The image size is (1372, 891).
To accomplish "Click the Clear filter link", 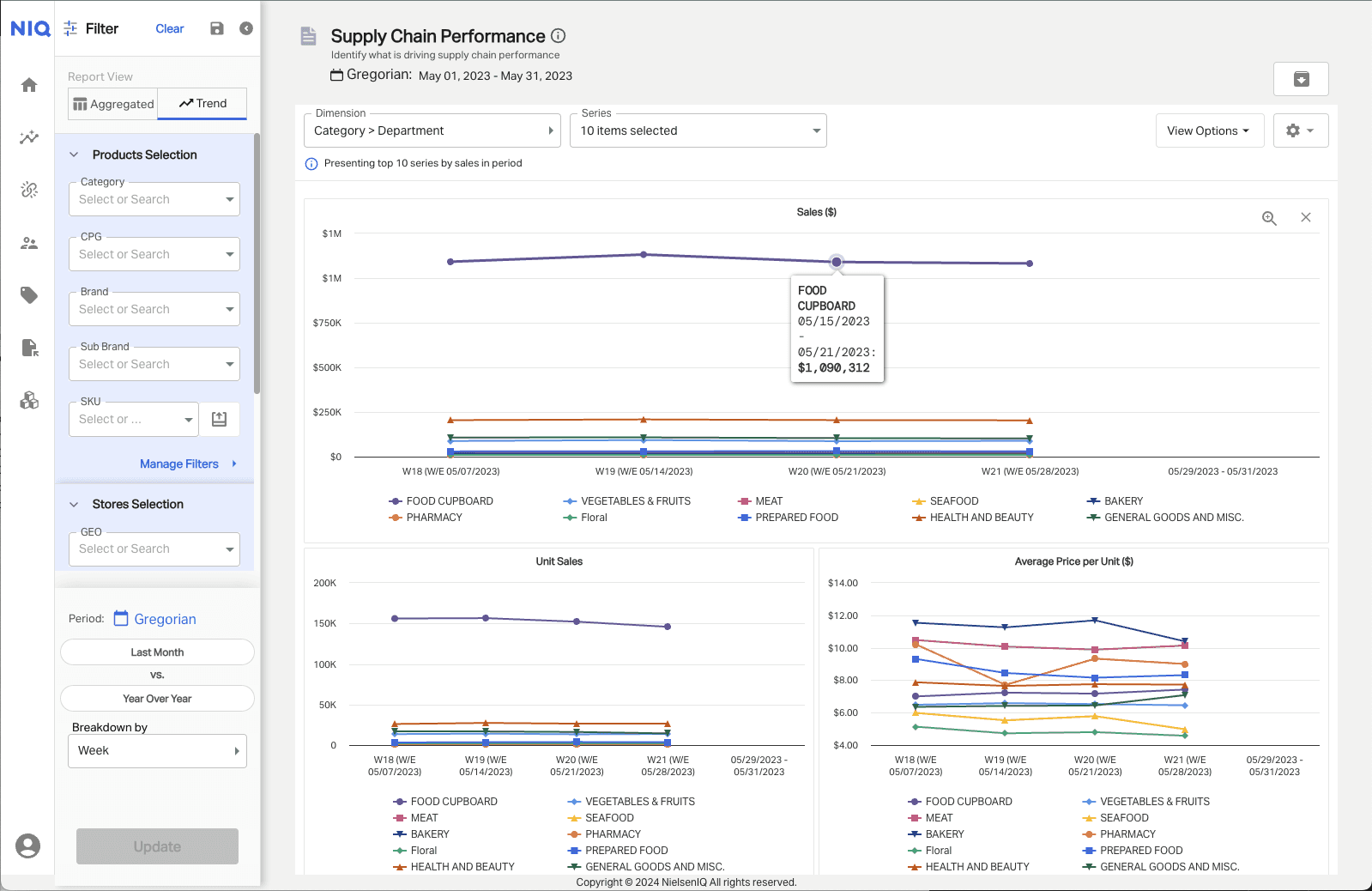I will (169, 28).
